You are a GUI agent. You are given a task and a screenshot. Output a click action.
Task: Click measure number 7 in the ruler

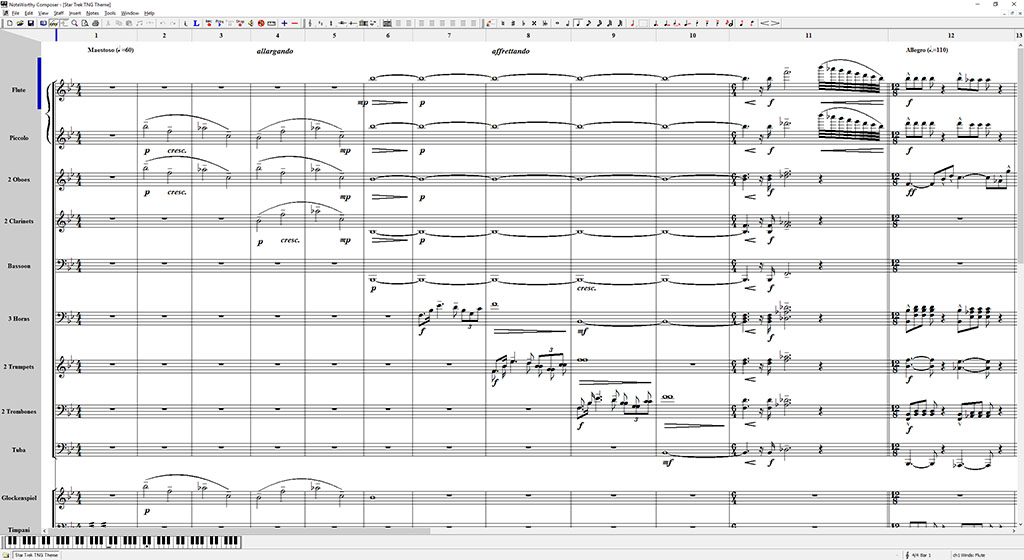(x=449, y=35)
